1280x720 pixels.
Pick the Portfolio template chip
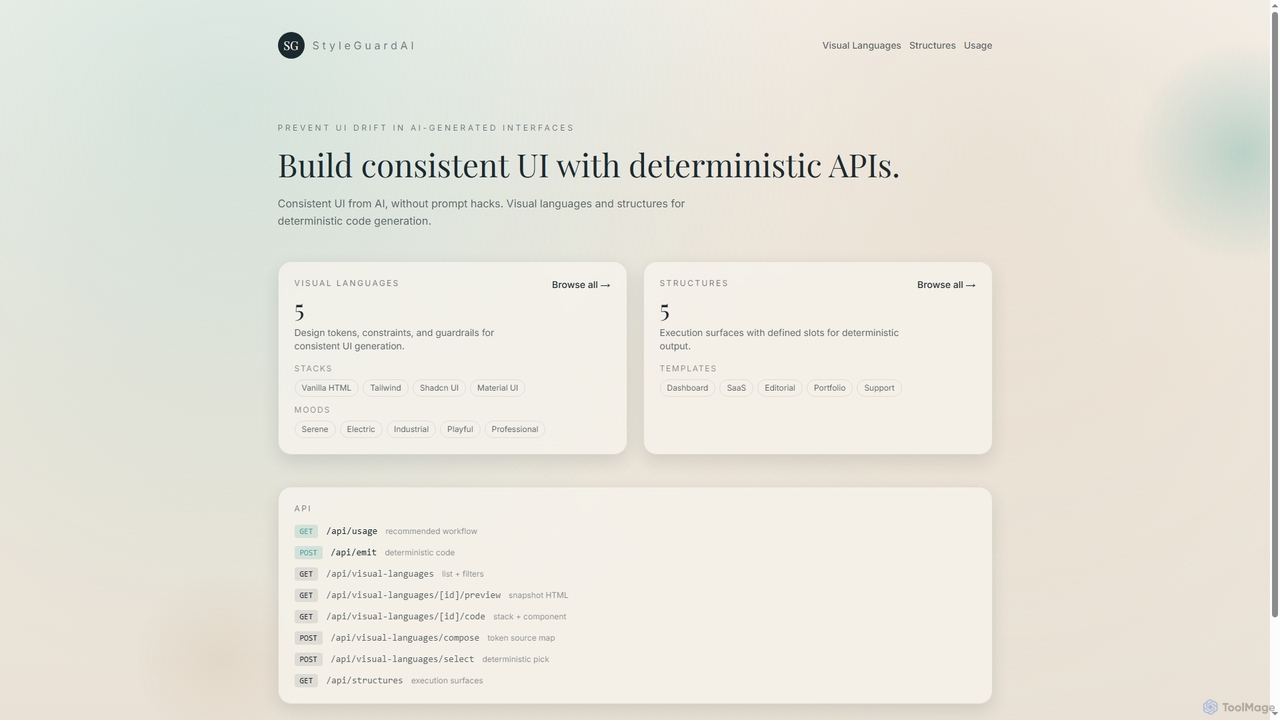pos(829,388)
